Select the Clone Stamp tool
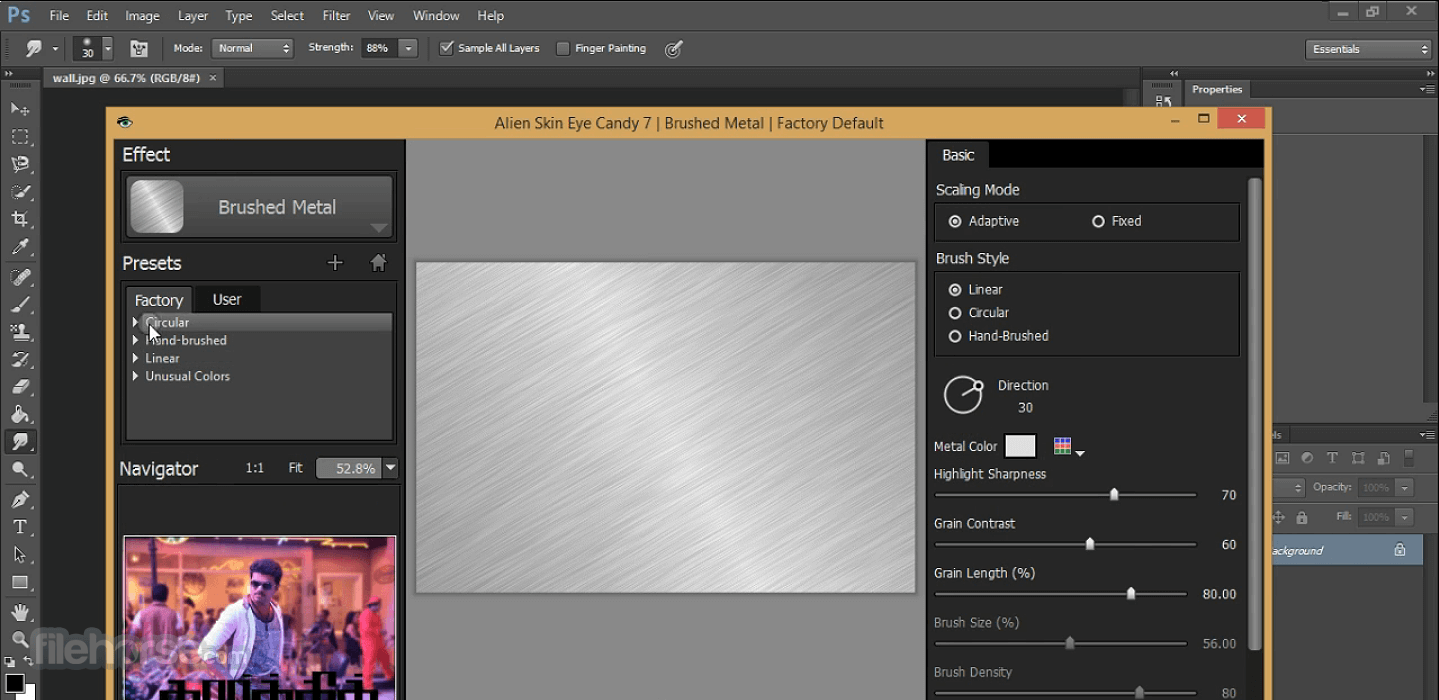This screenshot has height=700, width=1439. [19, 331]
